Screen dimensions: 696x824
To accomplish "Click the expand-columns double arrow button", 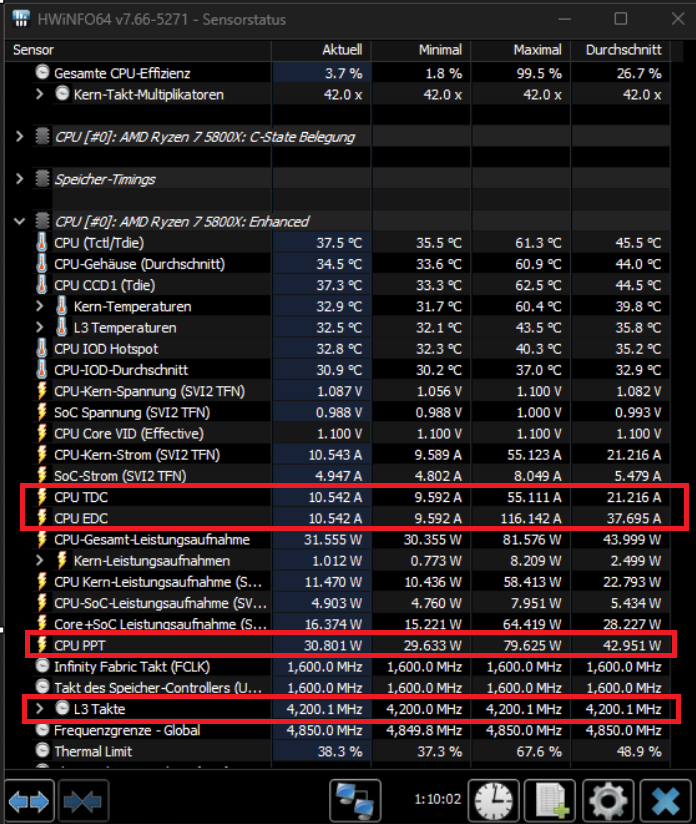I will pos(29,801).
